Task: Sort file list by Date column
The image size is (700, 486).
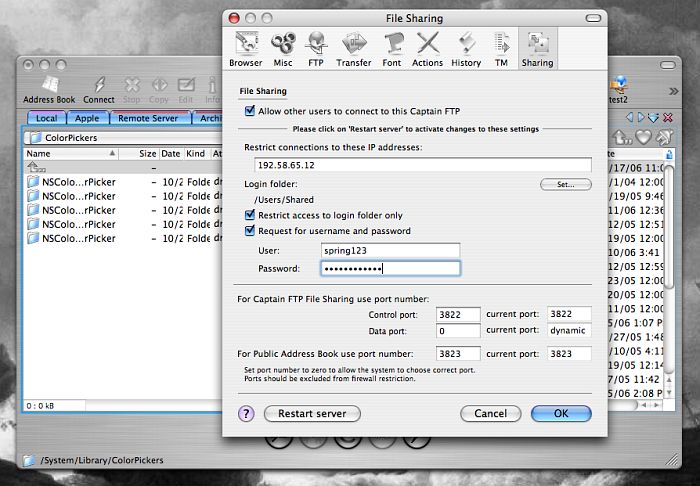Action: 171,154
